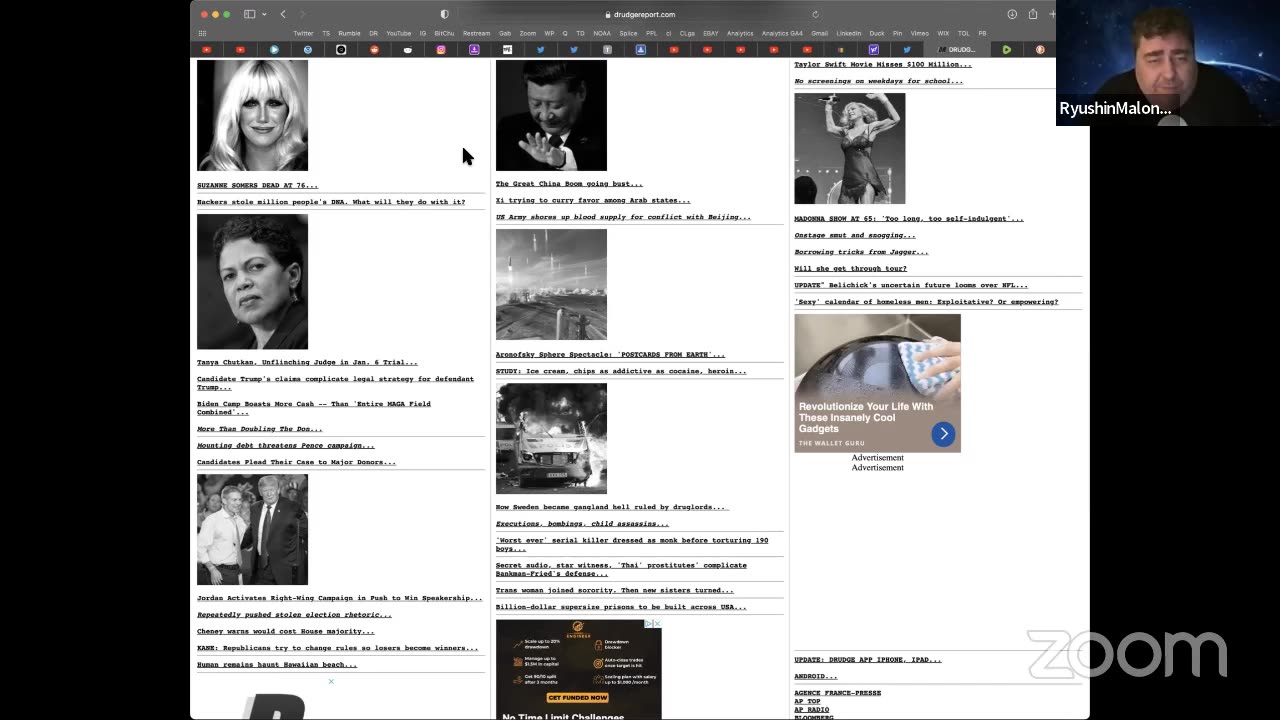The height and width of the screenshot is (720, 1280).
Task: Close the bottom-left ad with X icon
Action: tap(331, 682)
